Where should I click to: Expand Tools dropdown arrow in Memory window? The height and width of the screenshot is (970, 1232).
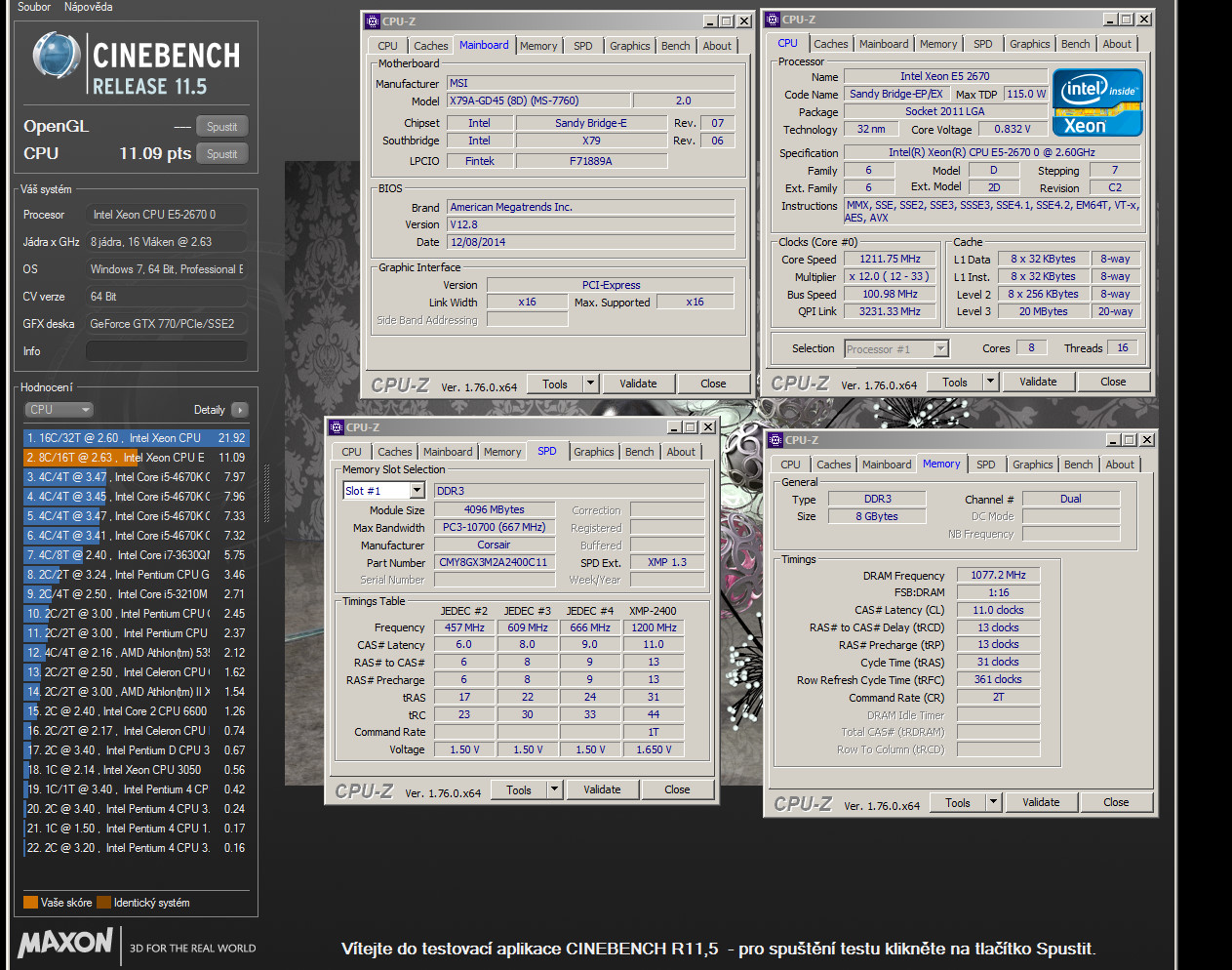point(993,803)
